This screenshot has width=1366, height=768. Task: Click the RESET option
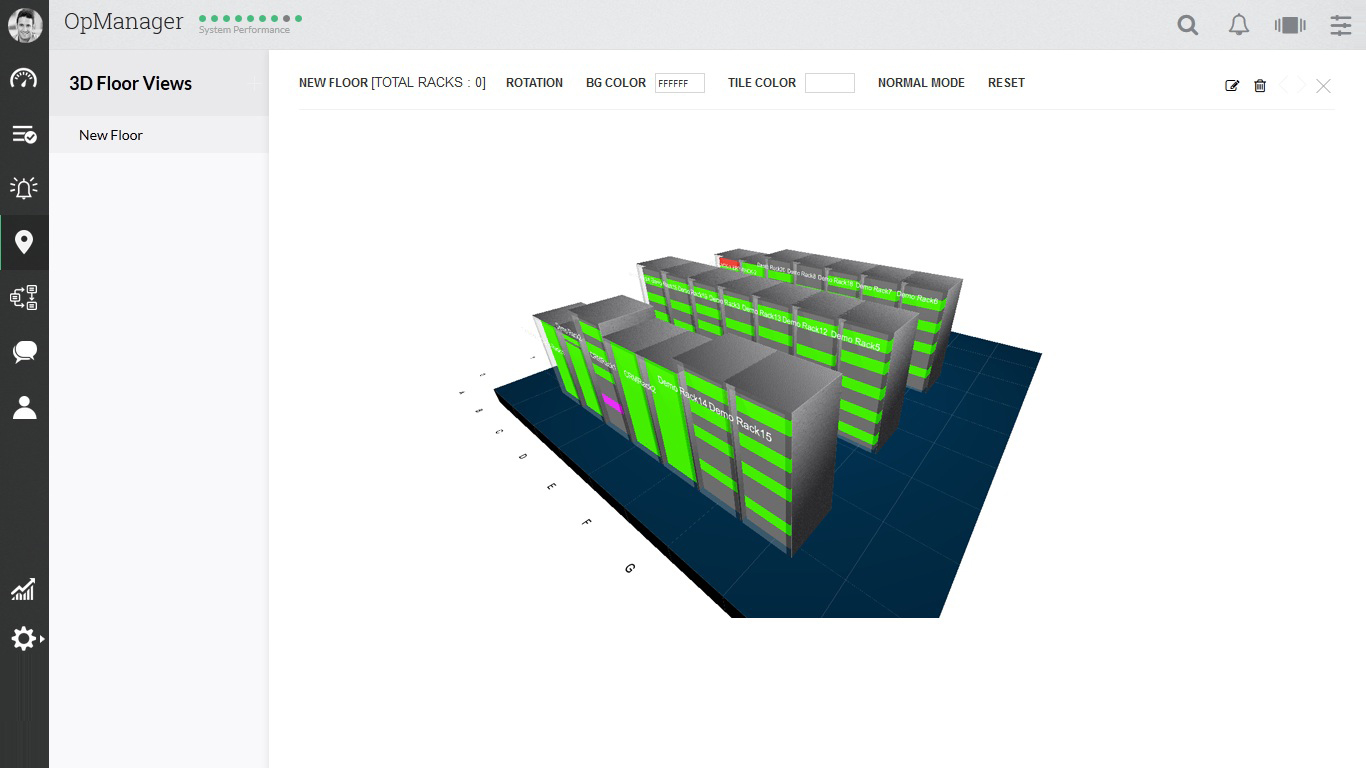1006,83
